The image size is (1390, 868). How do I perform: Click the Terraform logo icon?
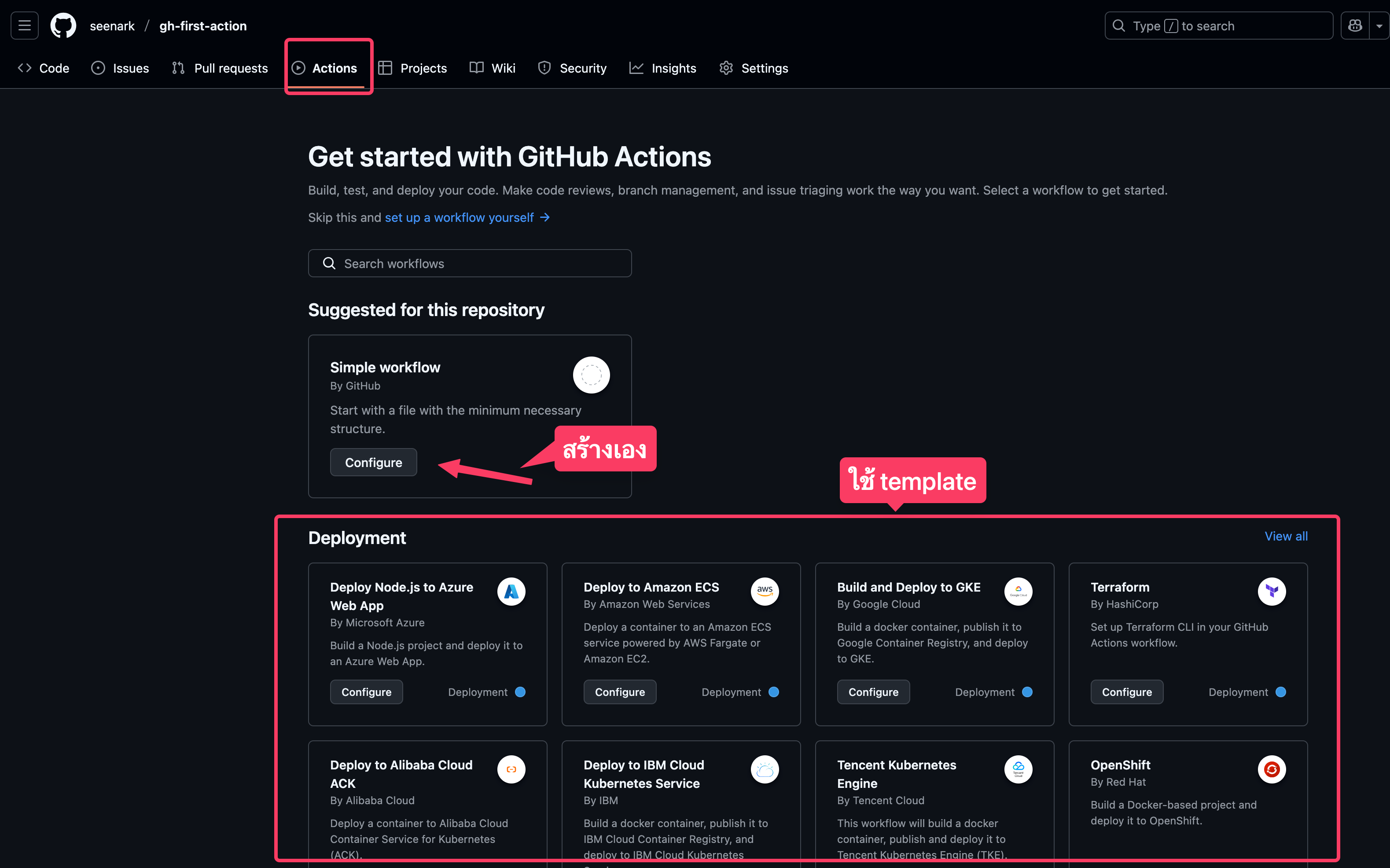click(x=1271, y=591)
